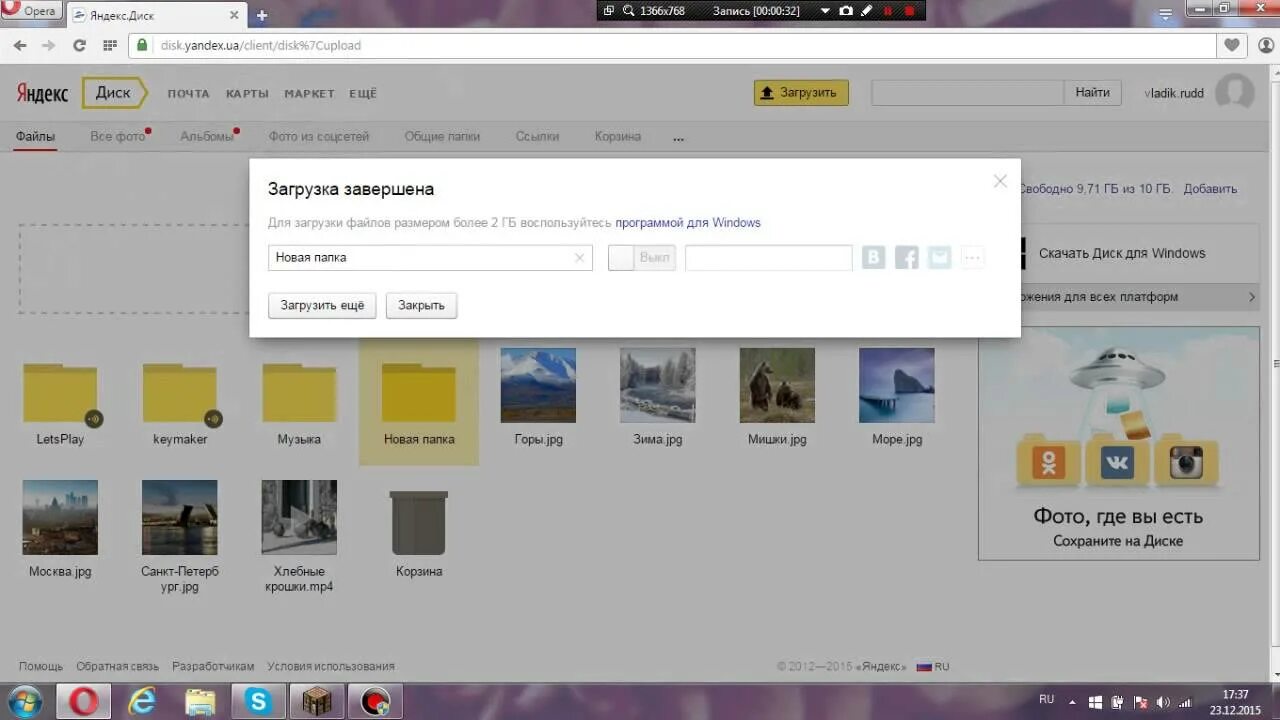Select the LetsPlay folder
The image size is (1280, 720).
[60, 394]
